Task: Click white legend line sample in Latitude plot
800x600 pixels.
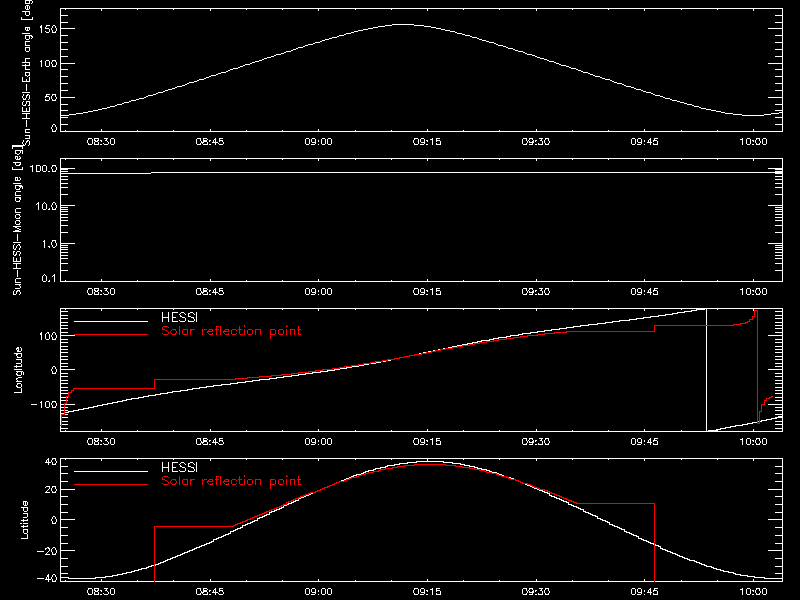Action: 111,471
